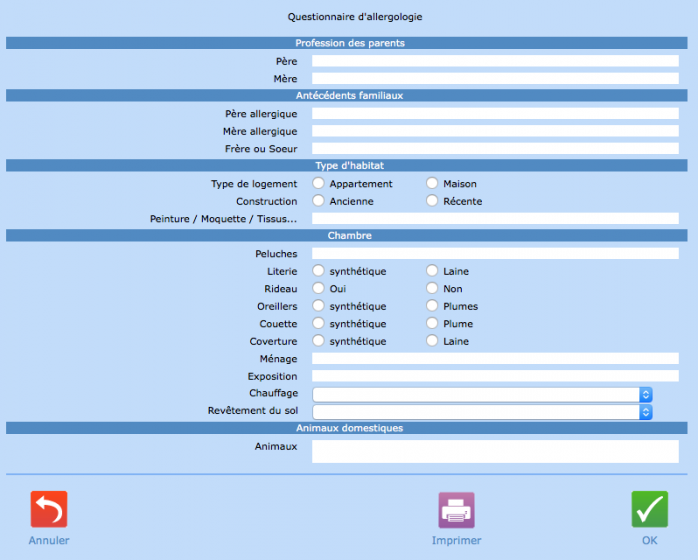
Task: Open the Revêtement du sol dropdown
Action: pyautogui.click(x=483, y=412)
